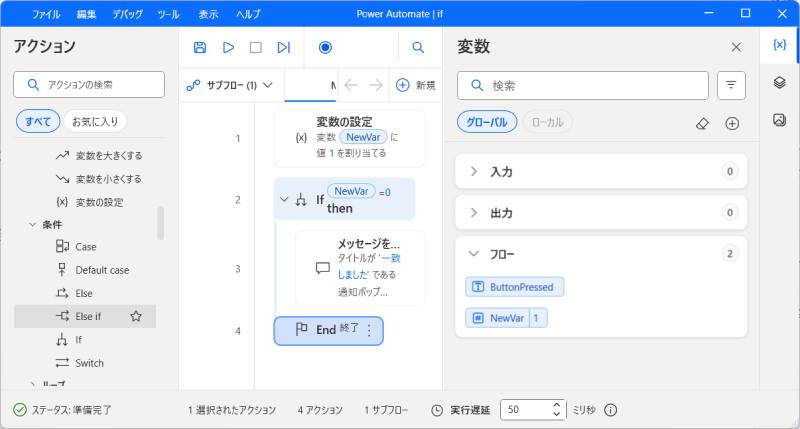This screenshot has height=429, width=800.
Task: Click the Stop execution icon
Action: (x=255, y=47)
